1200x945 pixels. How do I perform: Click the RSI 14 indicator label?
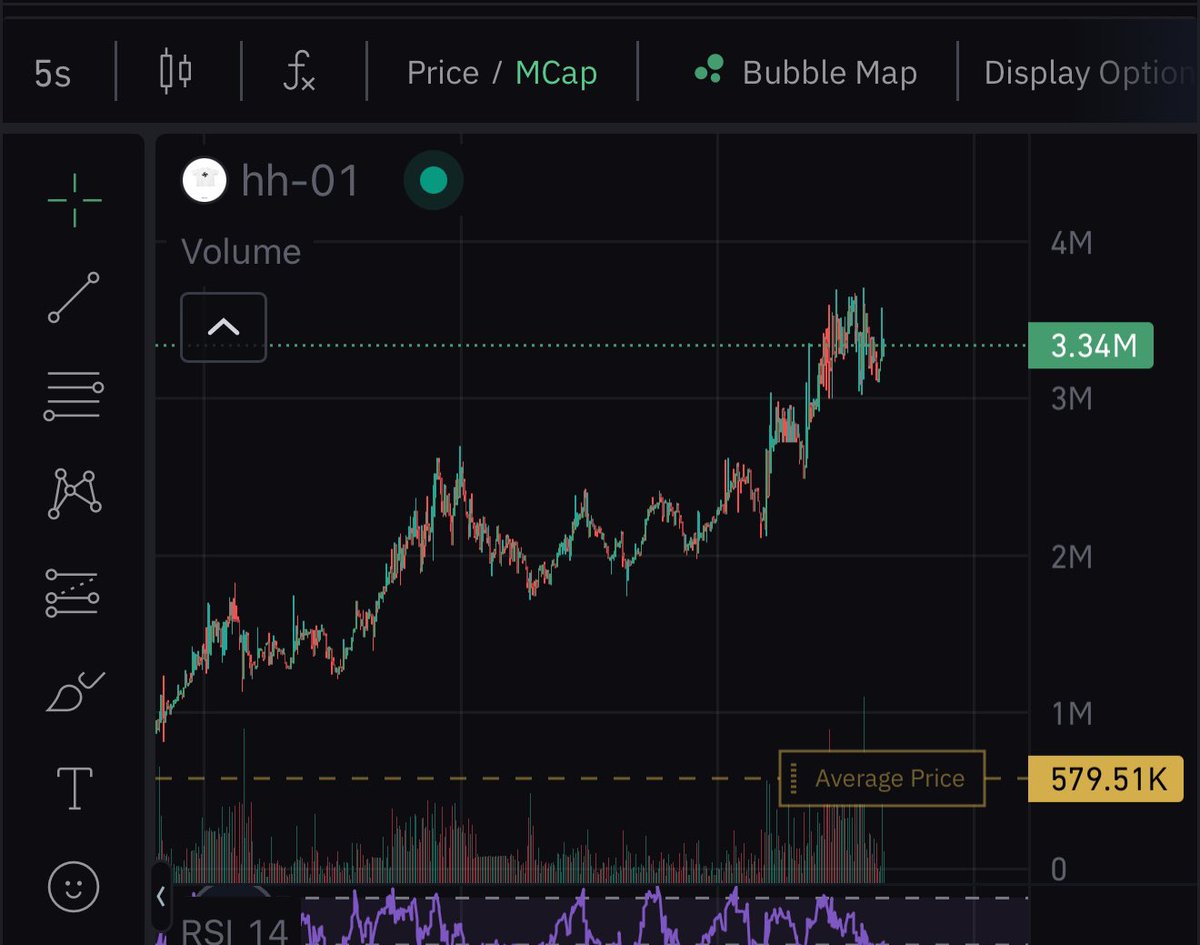click(x=234, y=930)
